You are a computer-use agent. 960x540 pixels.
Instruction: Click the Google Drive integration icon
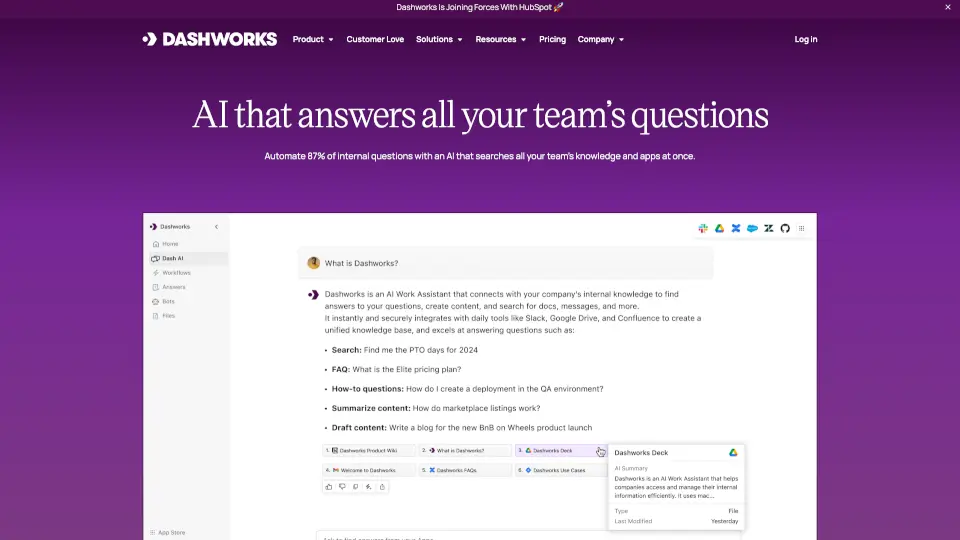tap(720, 228)
